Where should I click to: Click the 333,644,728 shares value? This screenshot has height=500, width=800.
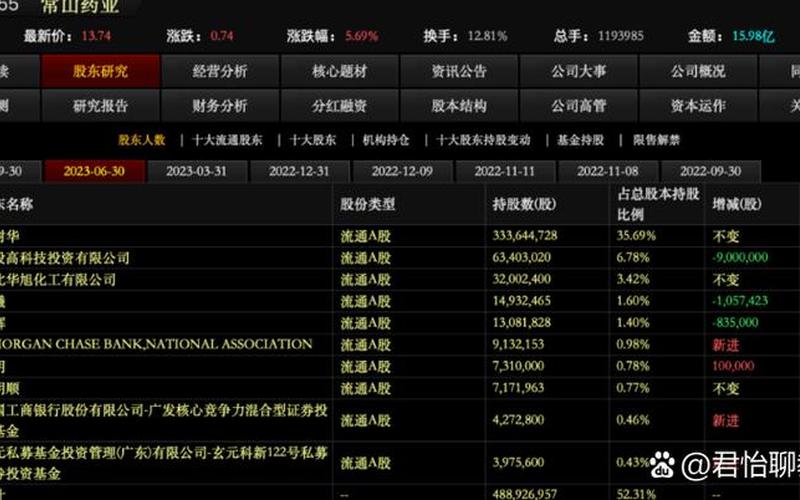click(x=524, y=236)
